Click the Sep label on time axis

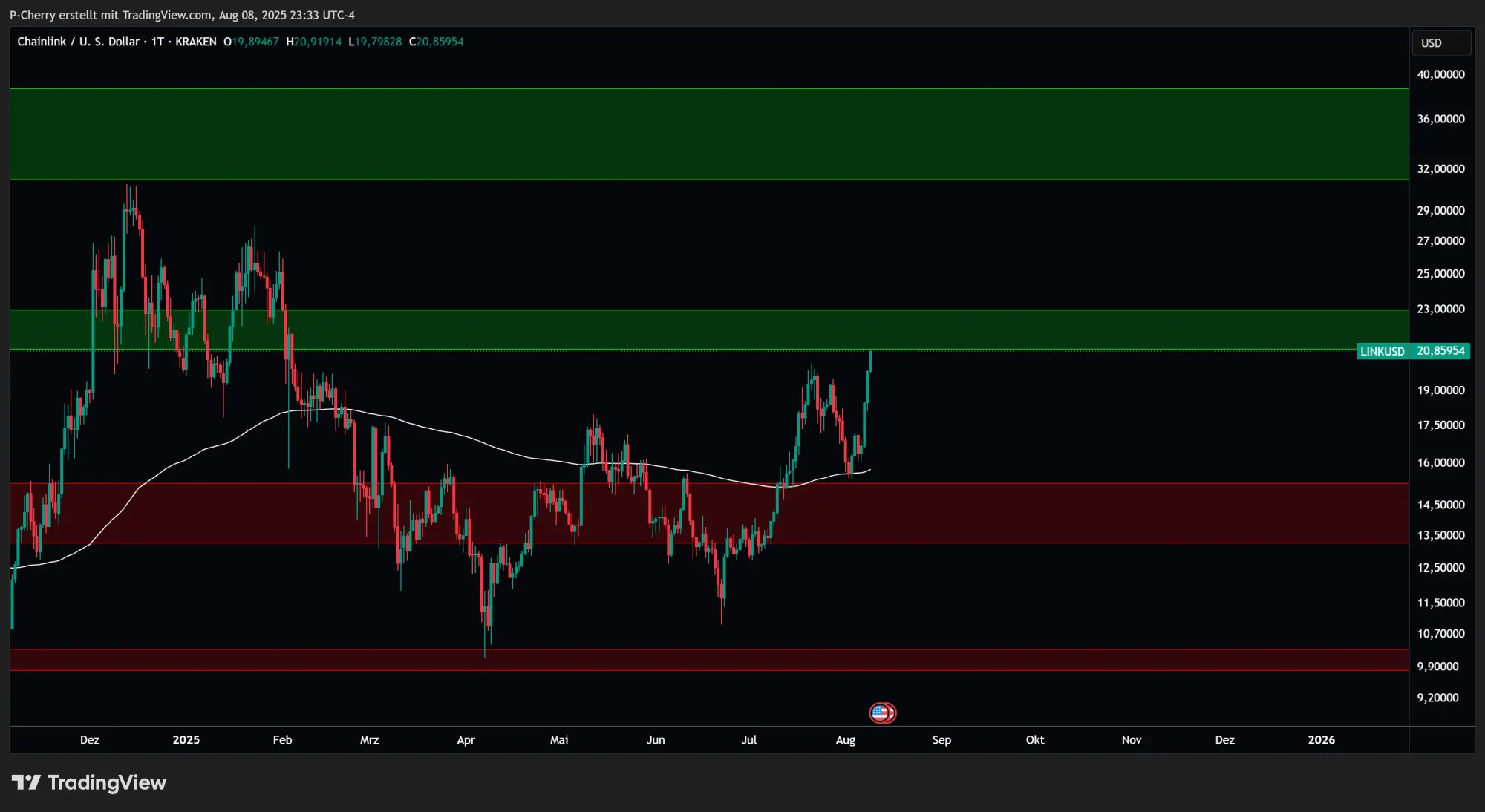coord(941,740)
